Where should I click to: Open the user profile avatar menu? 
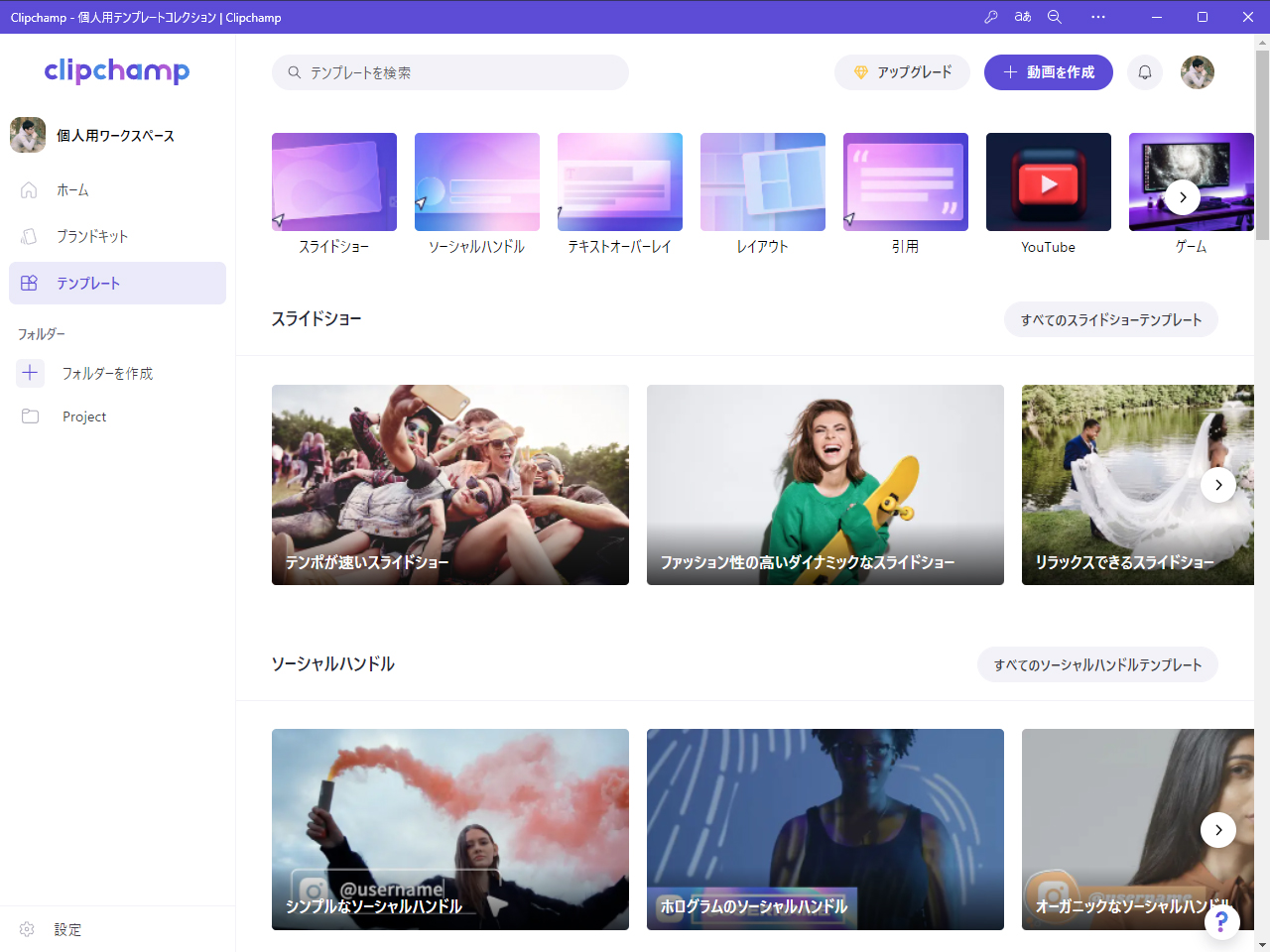click(1198, 72)
